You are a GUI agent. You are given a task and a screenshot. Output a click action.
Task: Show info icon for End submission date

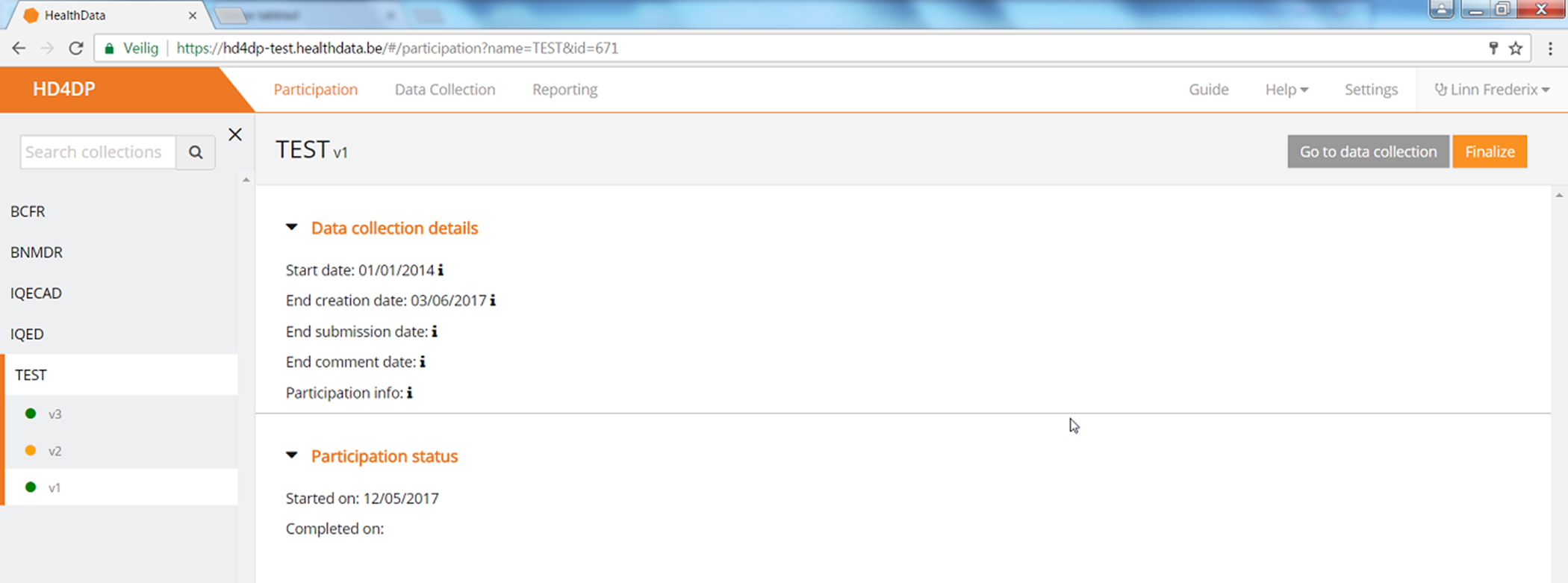pyautogui.click(x=435, y=331)
